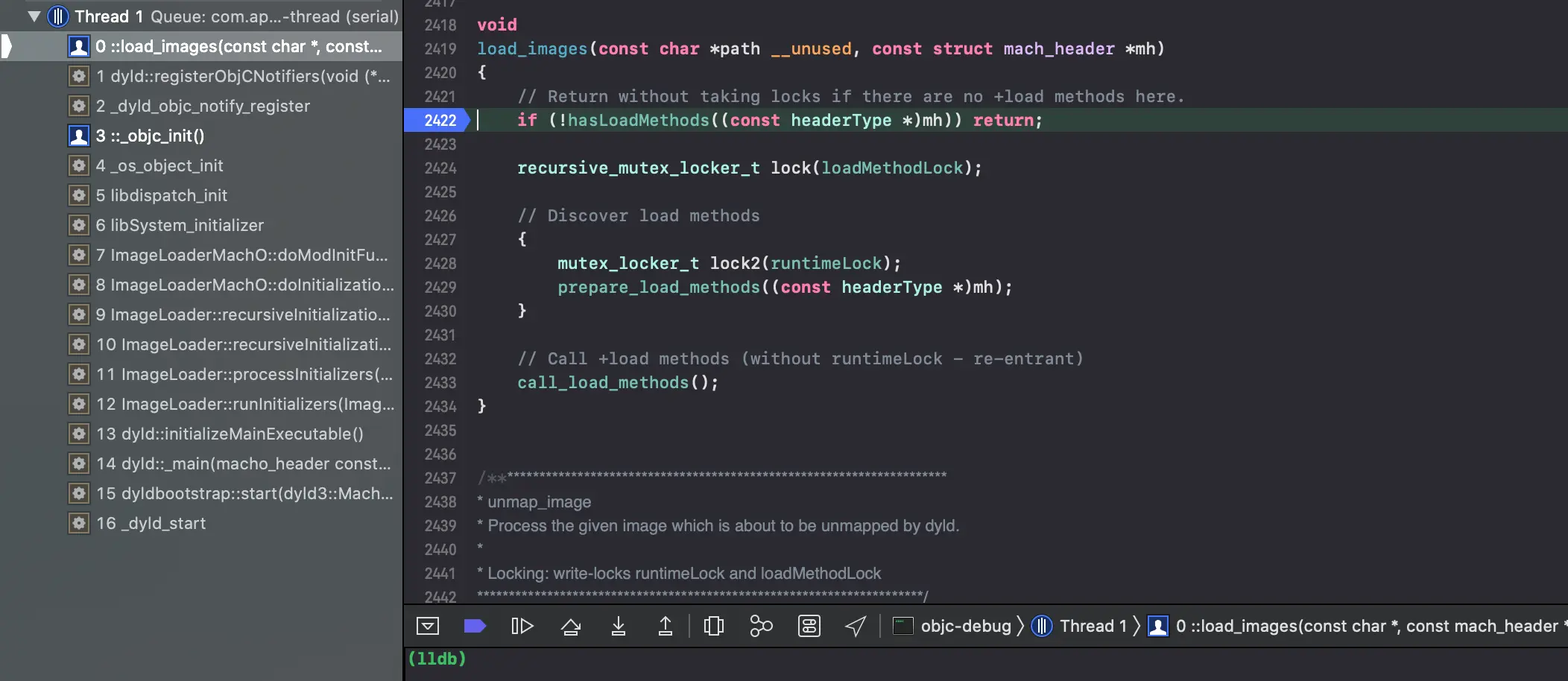Click mutex_locker_t on line 2428

click(x=628, y=263)
